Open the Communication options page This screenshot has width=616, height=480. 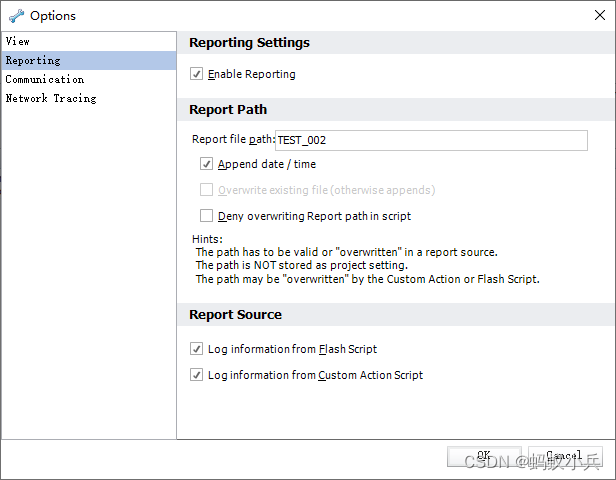coord(45,80)
